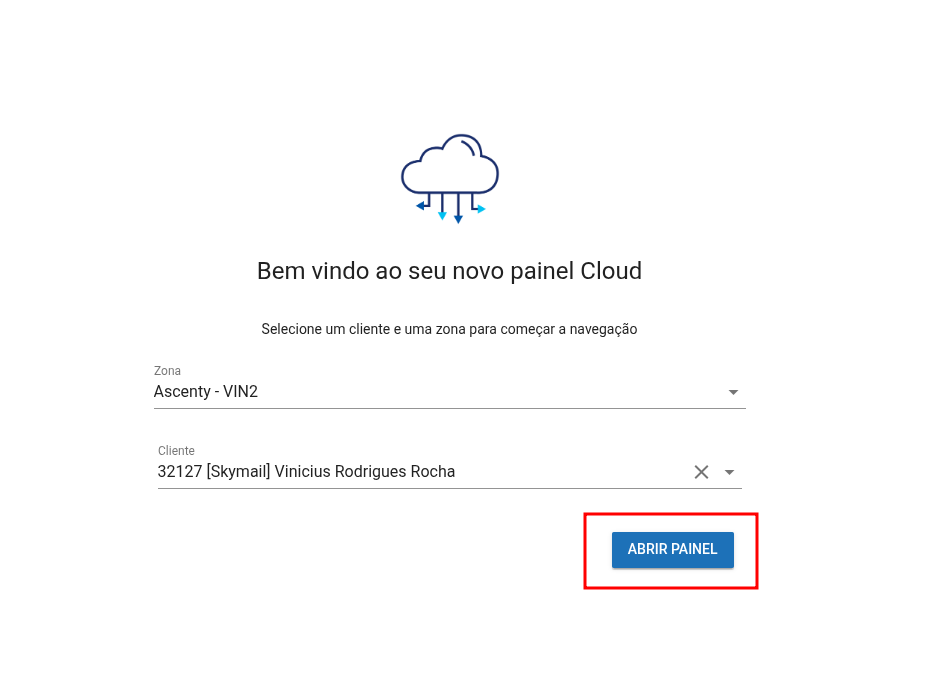Click the client number 32127 in the Cliente field
Screen dimensions: 944x675
[x=180, y=472]
